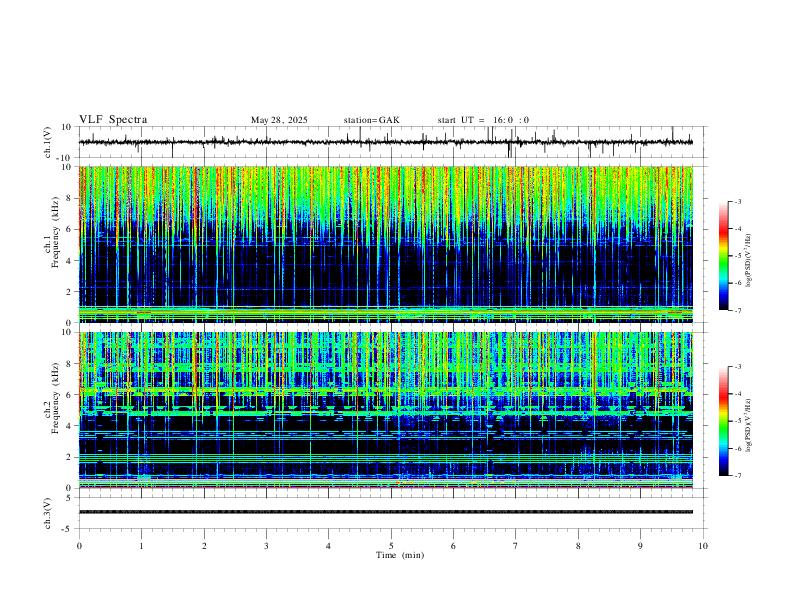Click the ch.2 colorbar top value '-3'
Screen dimensions: 792x612
[738, 367]
